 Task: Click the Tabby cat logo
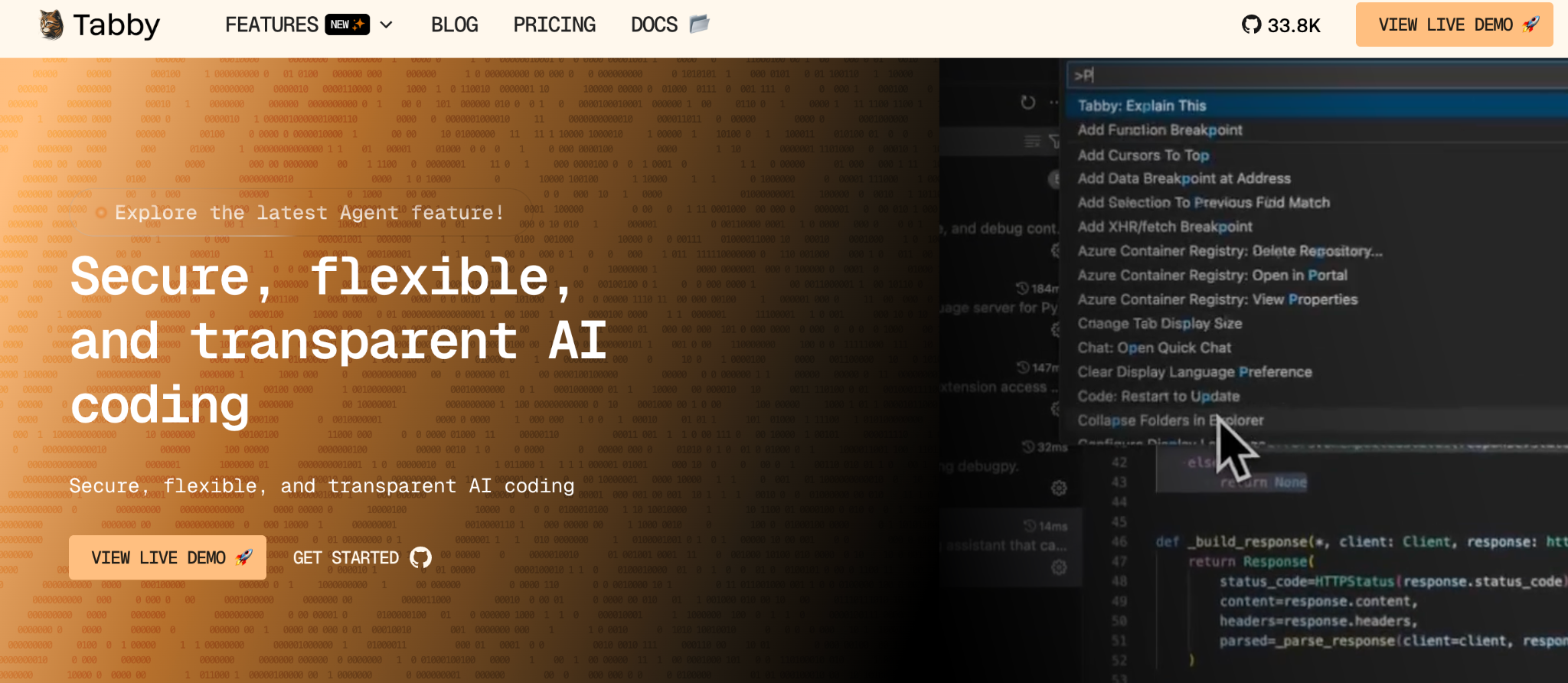51,25
